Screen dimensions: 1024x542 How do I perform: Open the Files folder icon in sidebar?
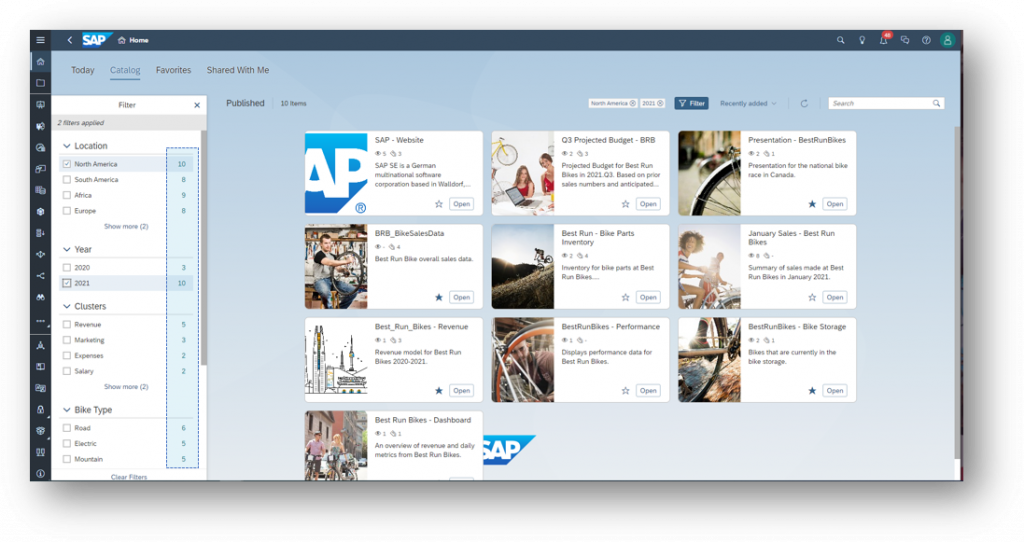point(40,83)
